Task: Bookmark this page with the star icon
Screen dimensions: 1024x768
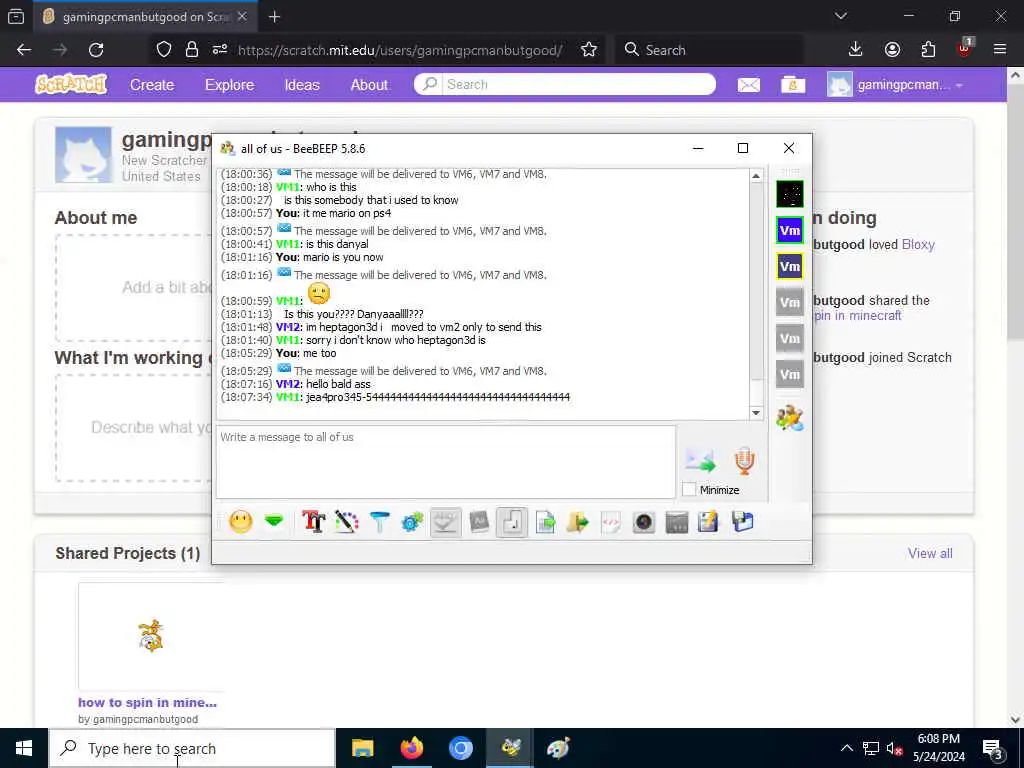Action: [x=588, y=50]
